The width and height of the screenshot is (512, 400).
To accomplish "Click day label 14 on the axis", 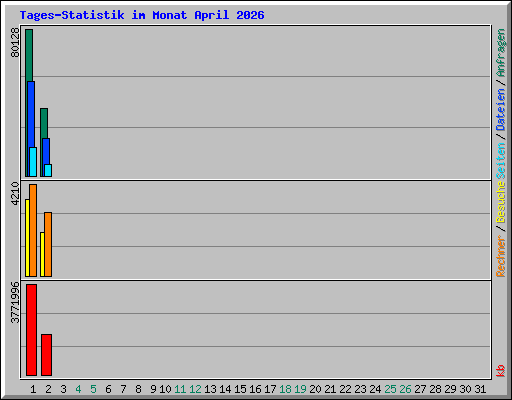I will tap(225, 389).
